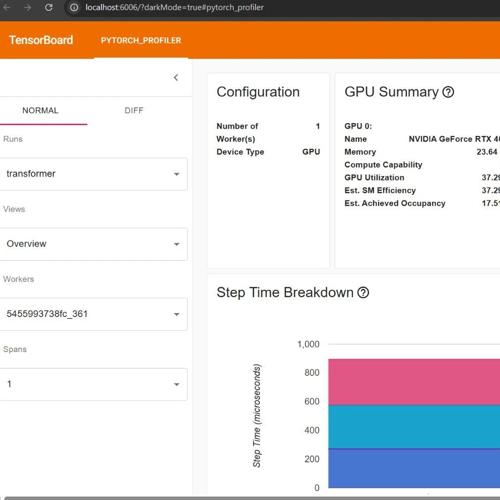This screenshot has width=500, height=500.
Task: Open the PYTORCH_PROFILER tab
Action: [x=141, y=40]
